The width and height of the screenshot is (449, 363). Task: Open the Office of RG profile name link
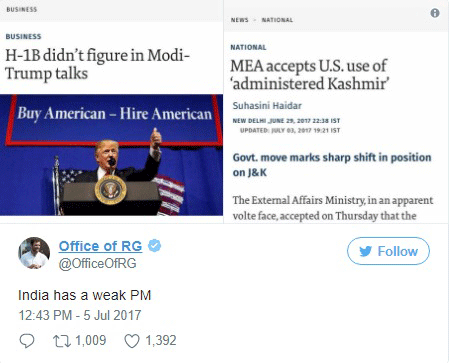click(100, 246)
